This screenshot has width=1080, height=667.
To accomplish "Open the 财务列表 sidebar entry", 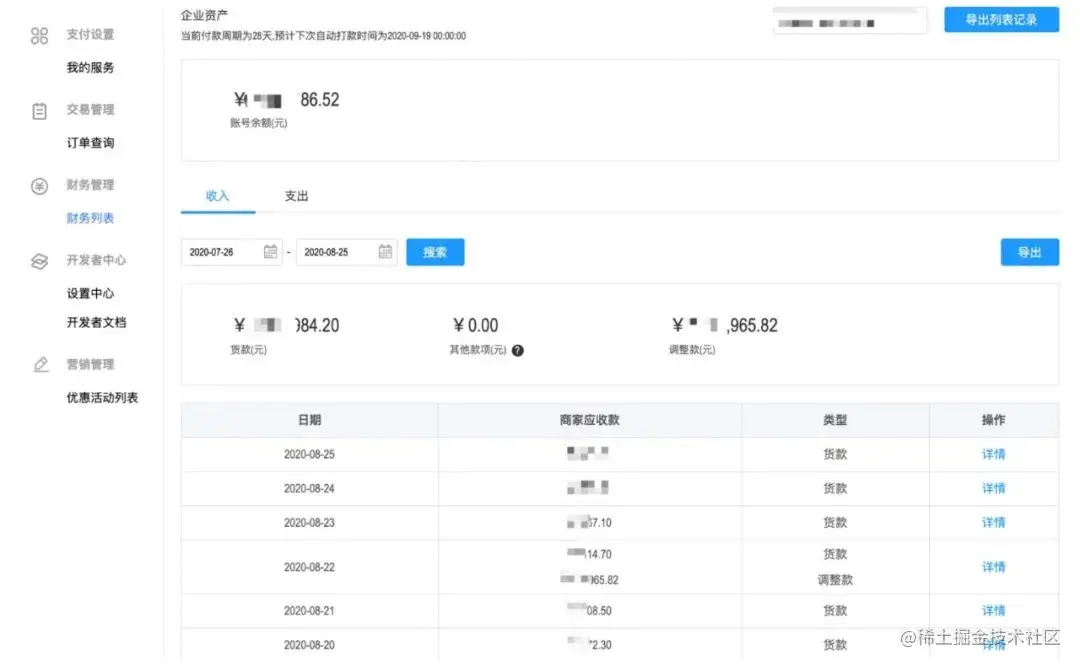I will pos(91,218).
